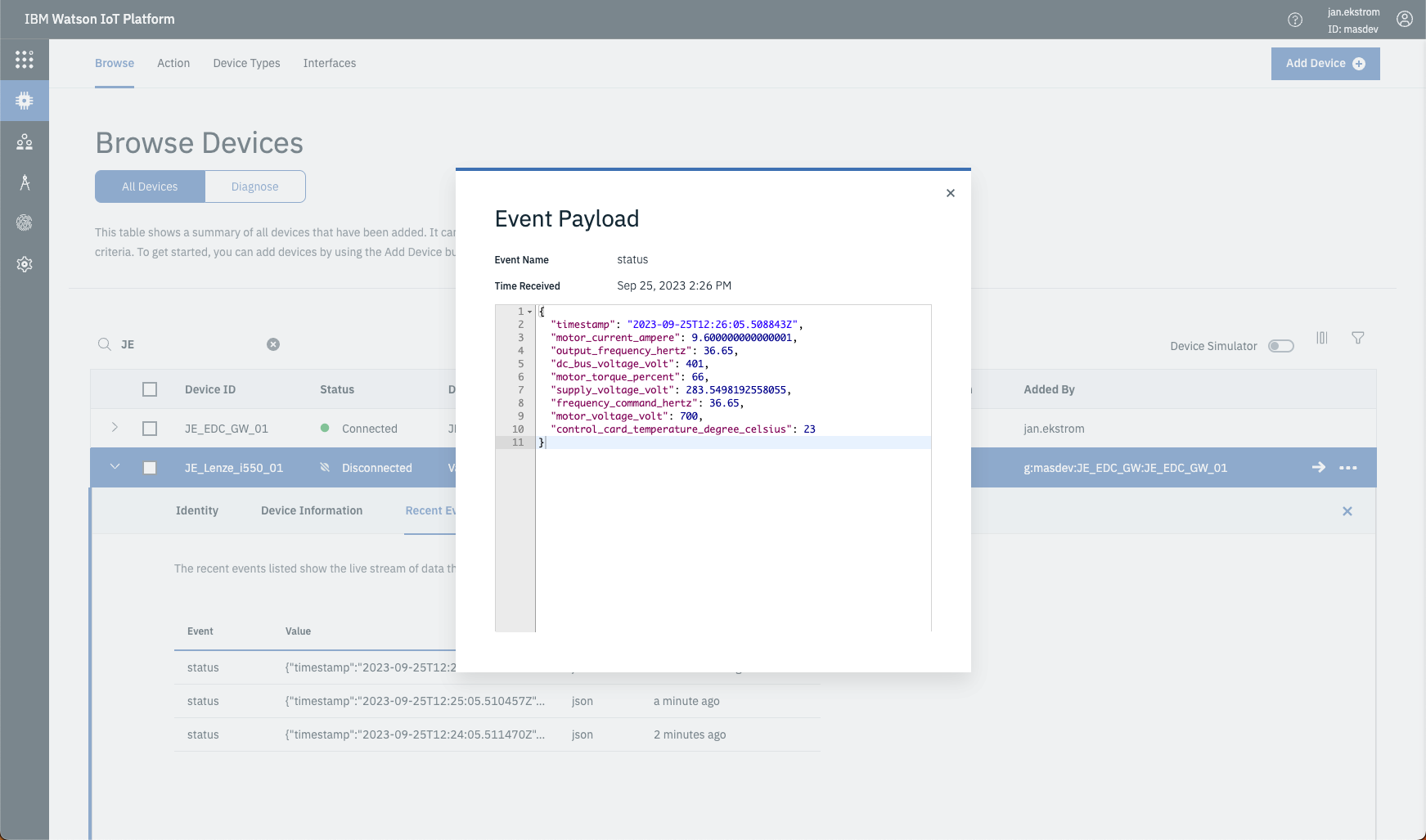Screen dimensions: 1426x840
Task: Select the status event from 2 minutes ago
Action: click(497, 734)
